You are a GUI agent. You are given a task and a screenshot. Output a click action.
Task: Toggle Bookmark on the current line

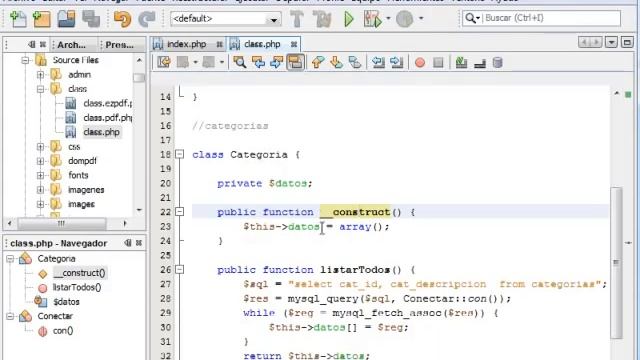pyautogui.click(x=355, y=62)
